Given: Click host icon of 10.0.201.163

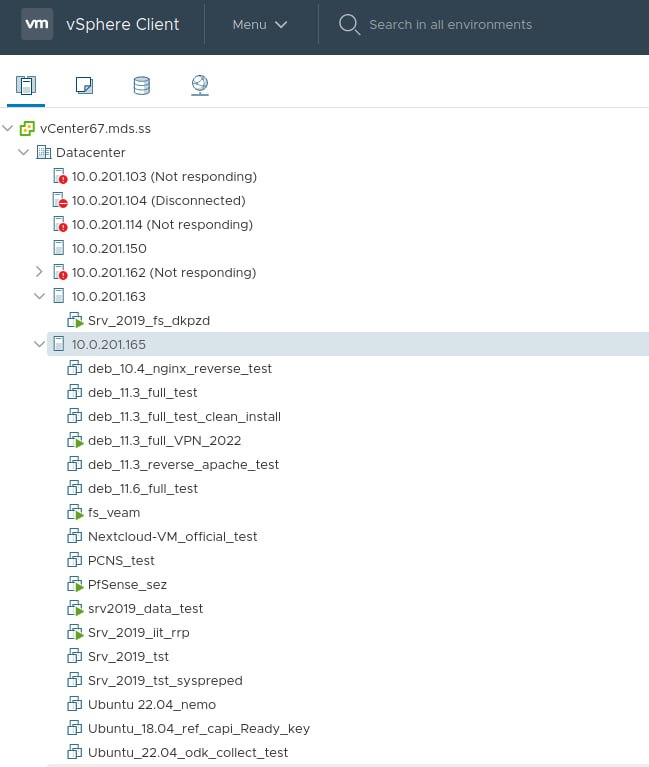Looking at the screenshot, I should click(58, 296).
